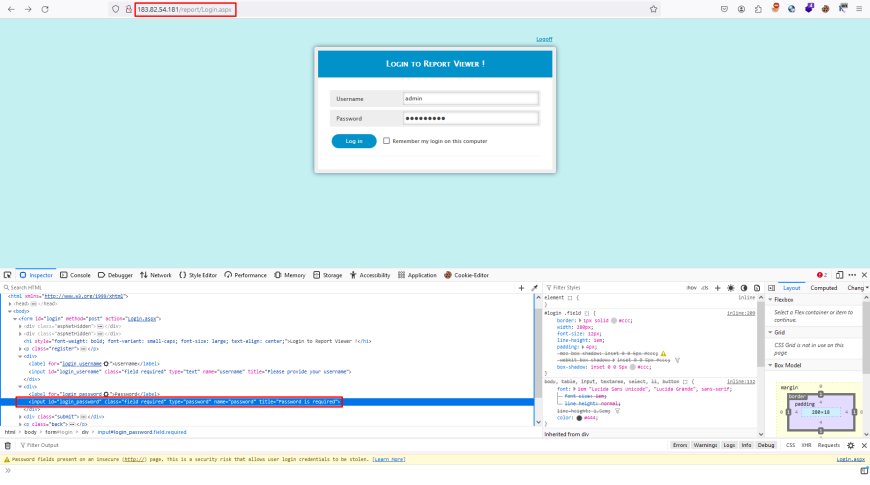Collapse the Box Model section
The image size is (870, 485).
(770, 365)
